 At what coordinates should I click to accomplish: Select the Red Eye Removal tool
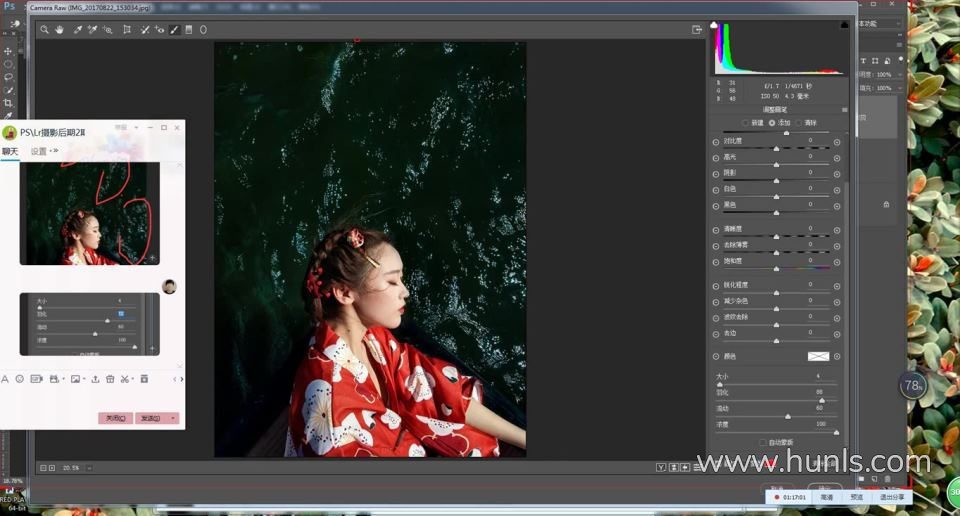point(159,29)
